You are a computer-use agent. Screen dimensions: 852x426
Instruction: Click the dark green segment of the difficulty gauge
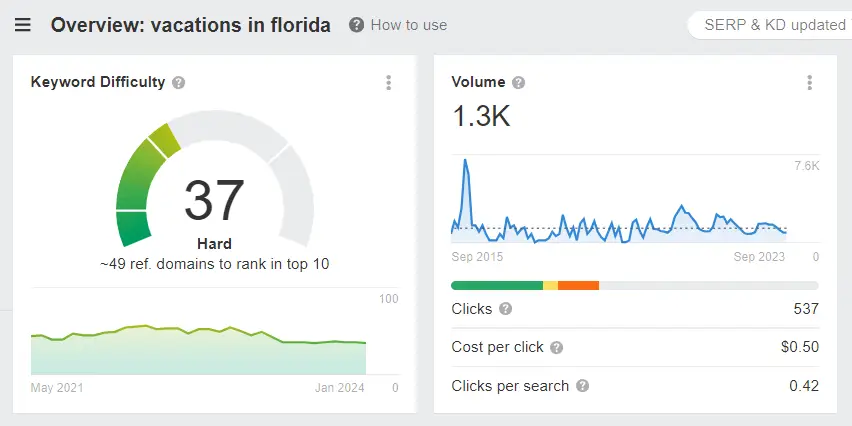click(134, 228)
